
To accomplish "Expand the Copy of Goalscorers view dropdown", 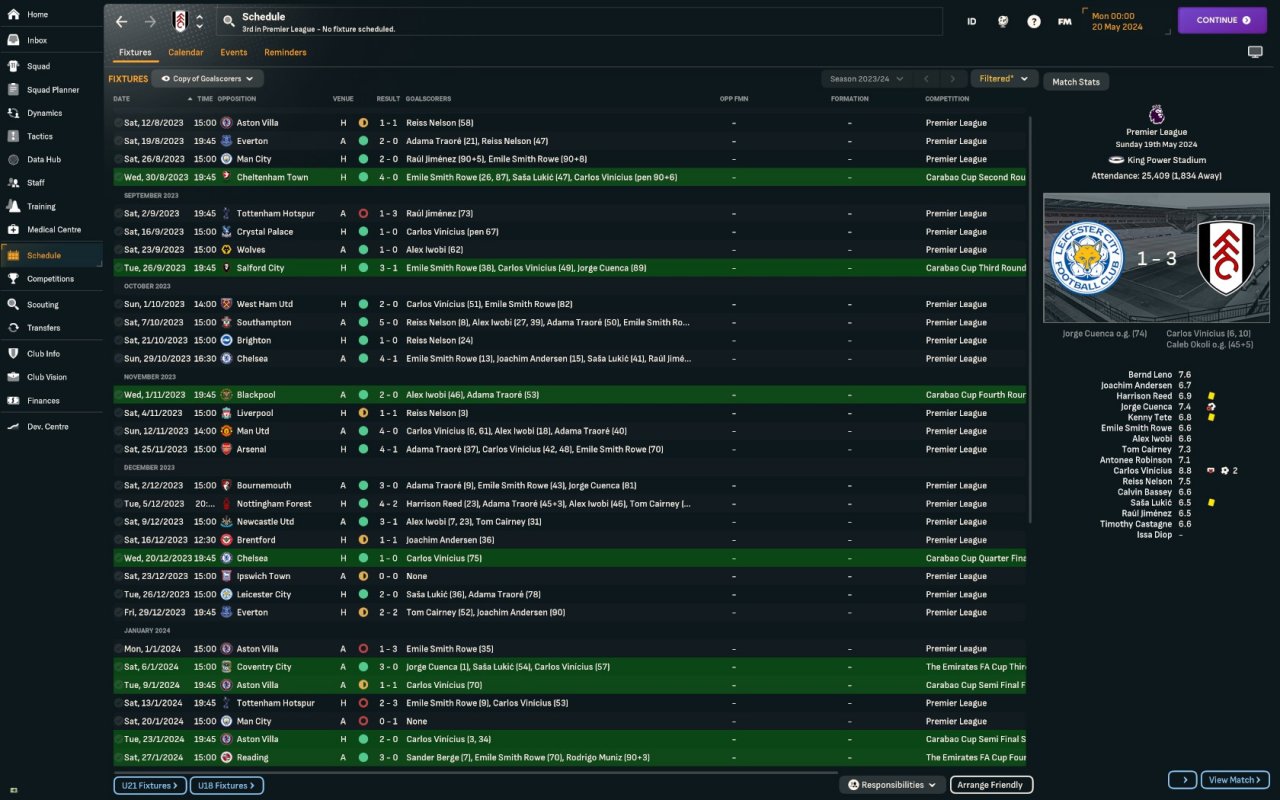I will [x=208, y=78].
